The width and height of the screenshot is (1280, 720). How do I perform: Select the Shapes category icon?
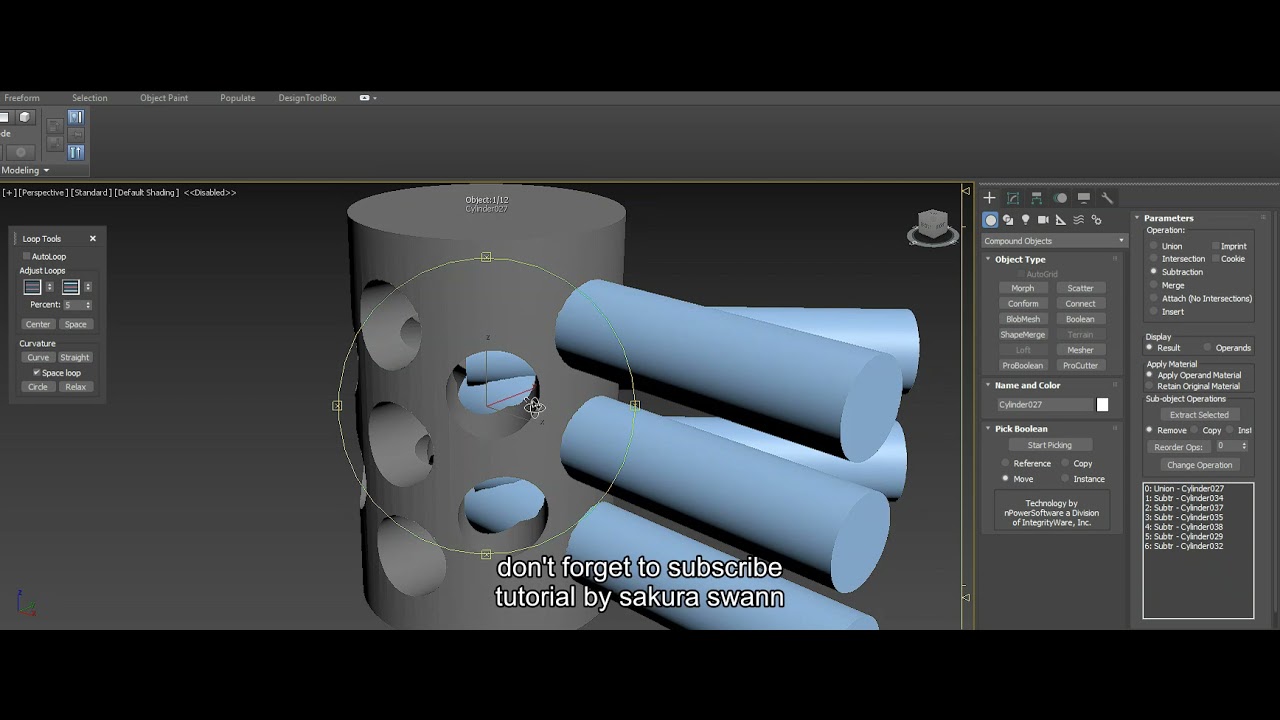[1008, 220]
